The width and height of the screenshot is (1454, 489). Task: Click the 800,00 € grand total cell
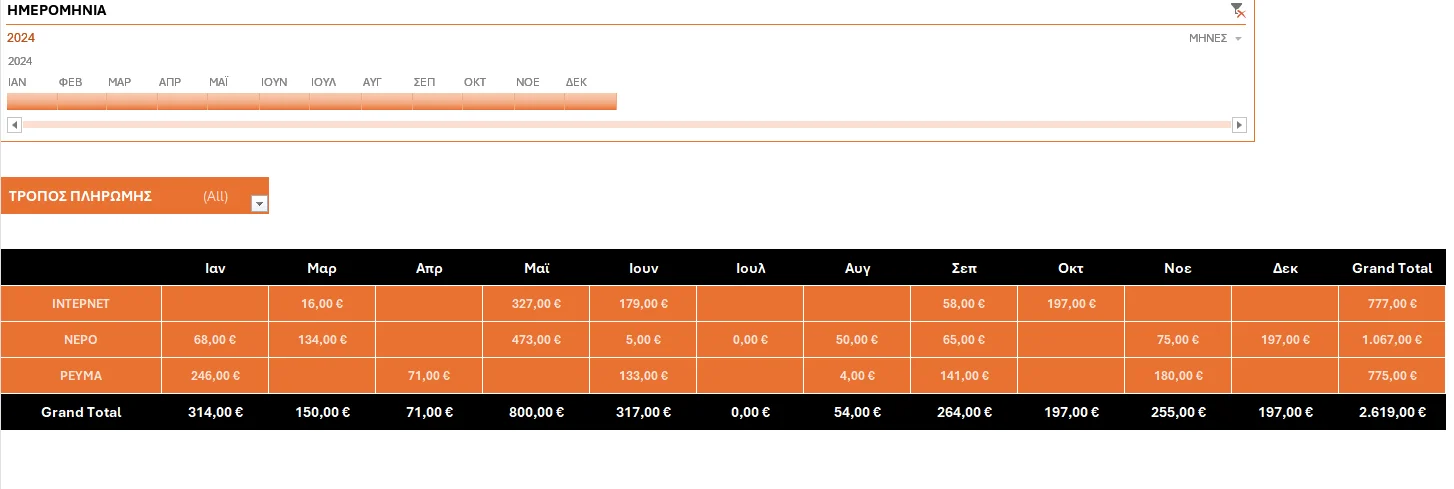pyautogui.click(x=536, y=412)
